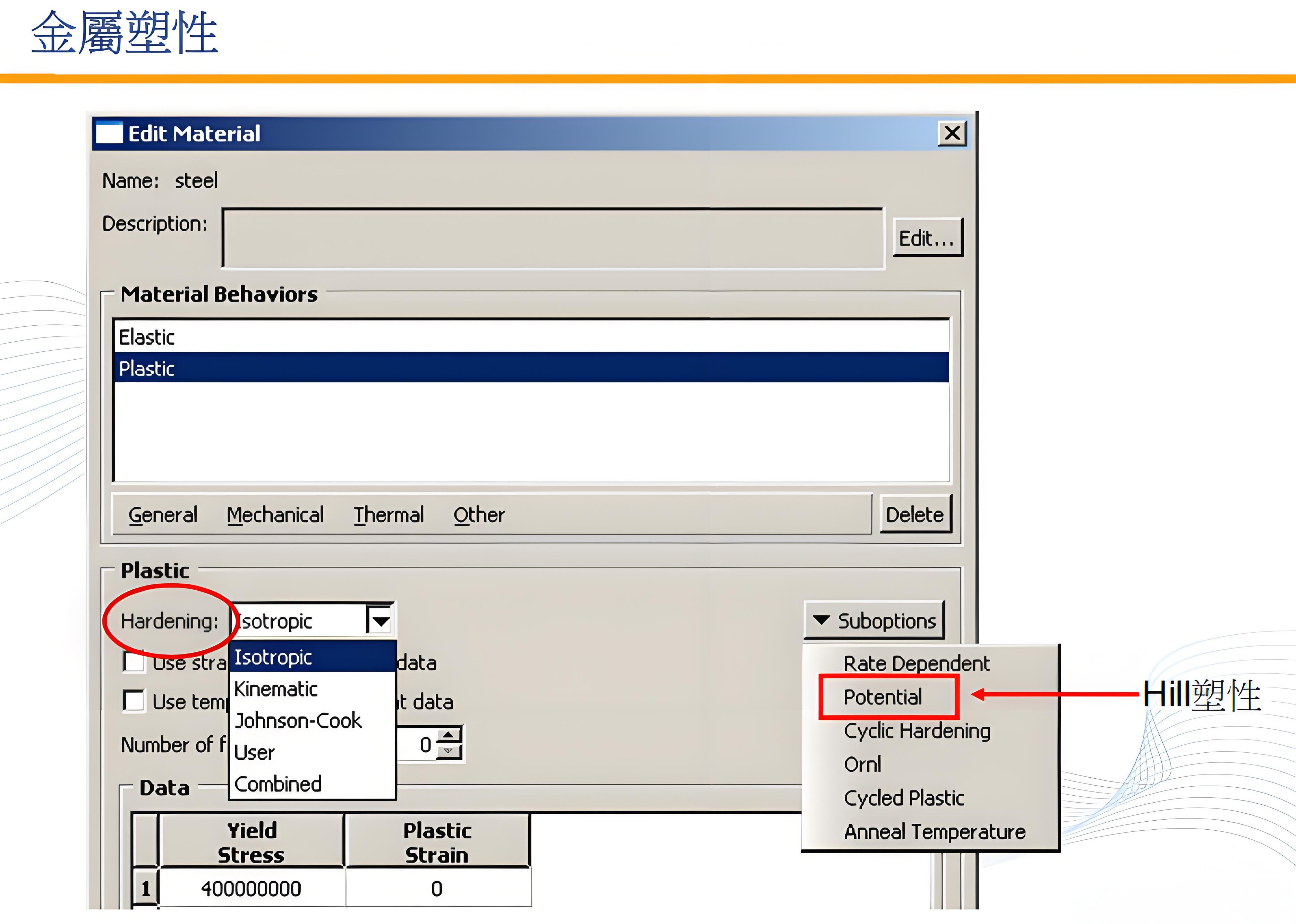Image resolution: width=1296 pixels, height=924 pixels.
Task: Click the Yield Stress cell 400000000
Action: (x=251, y=889)
